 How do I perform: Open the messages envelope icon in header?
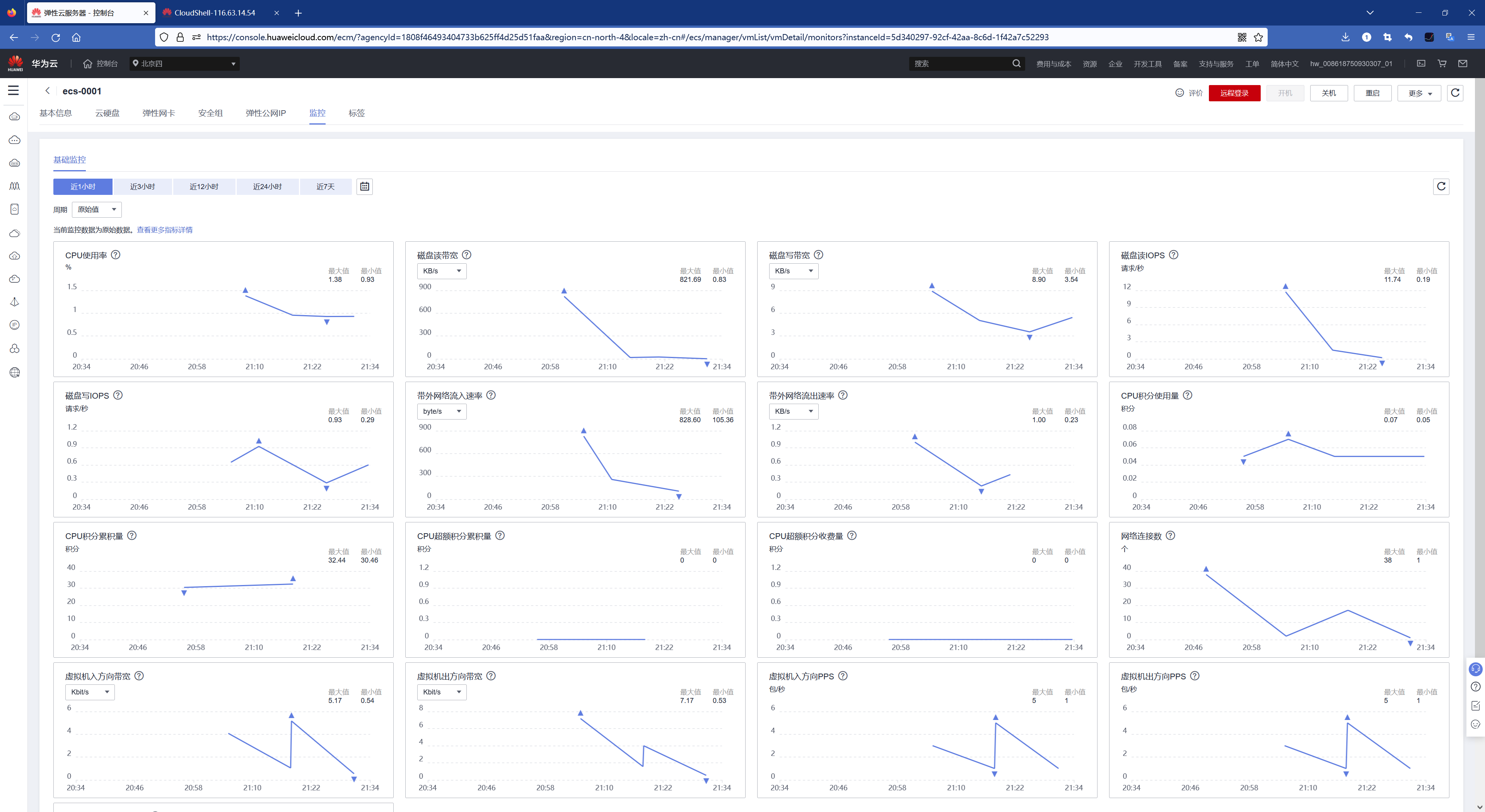coord(1463,63)
